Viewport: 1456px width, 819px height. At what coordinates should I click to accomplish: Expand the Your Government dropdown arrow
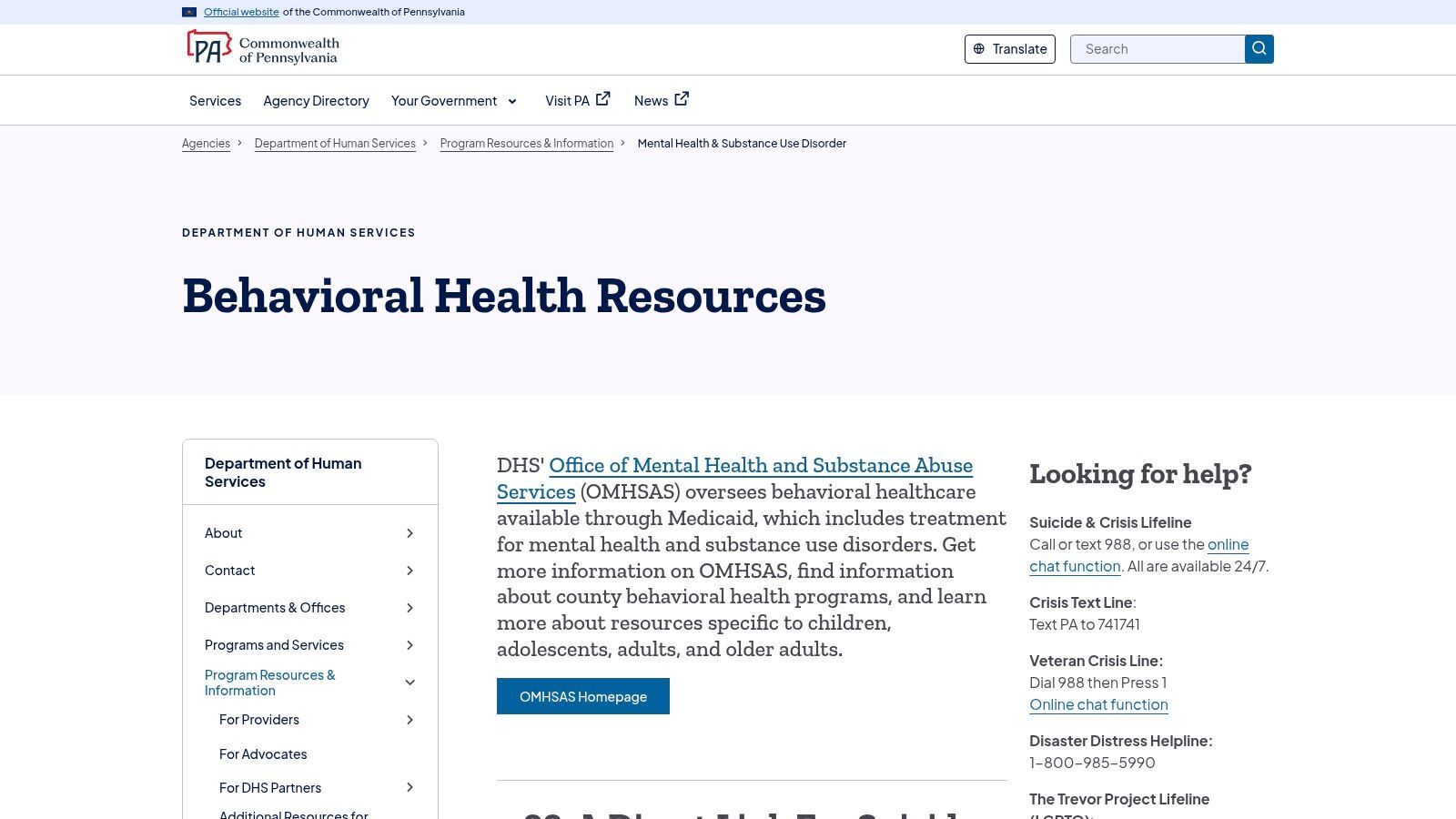pos(512,101)
